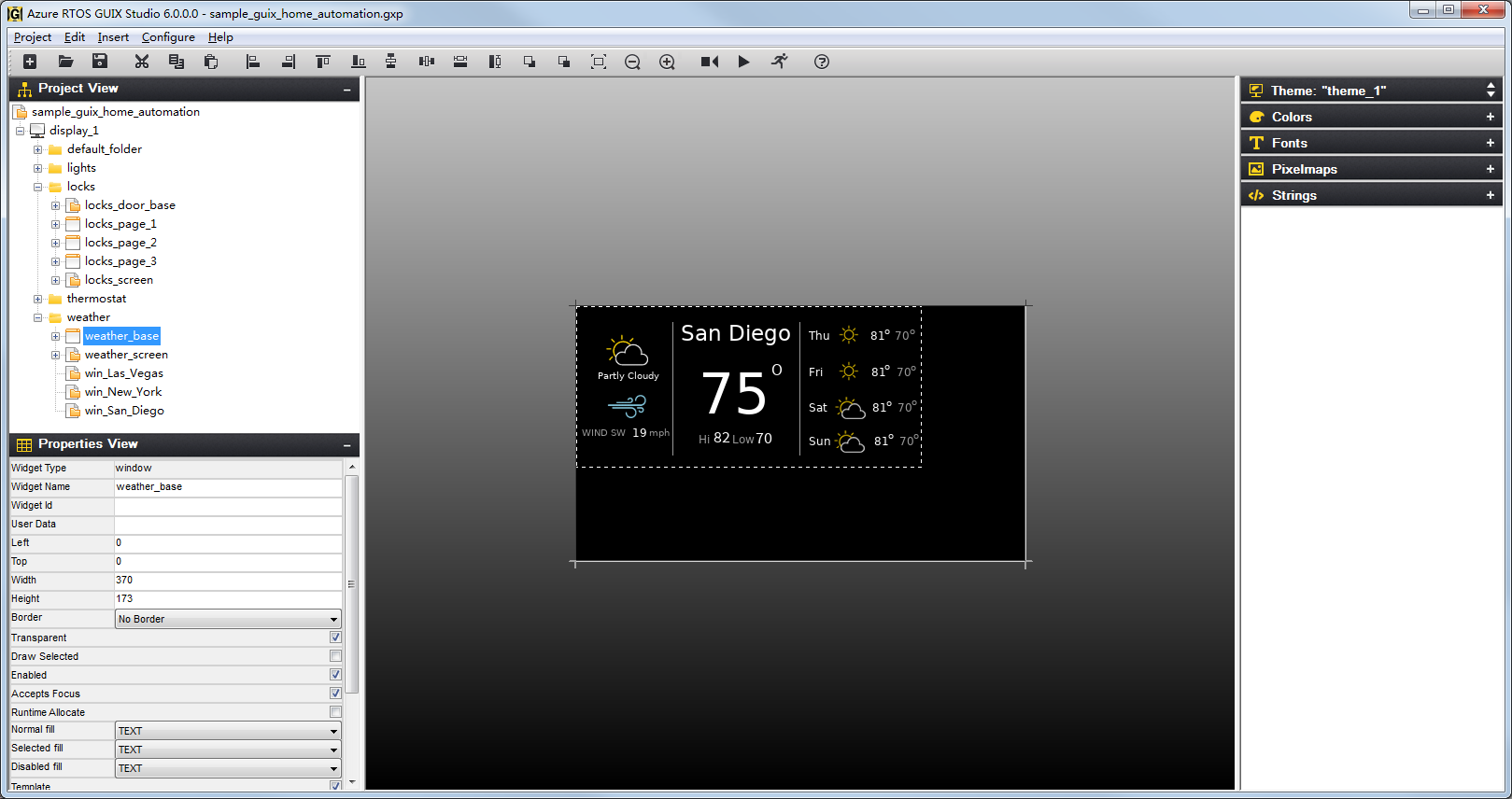The width and height of the screenshot is (1512, 799).
Task: Click the Paste clipboard icon
Action: (x=211, y=62)
